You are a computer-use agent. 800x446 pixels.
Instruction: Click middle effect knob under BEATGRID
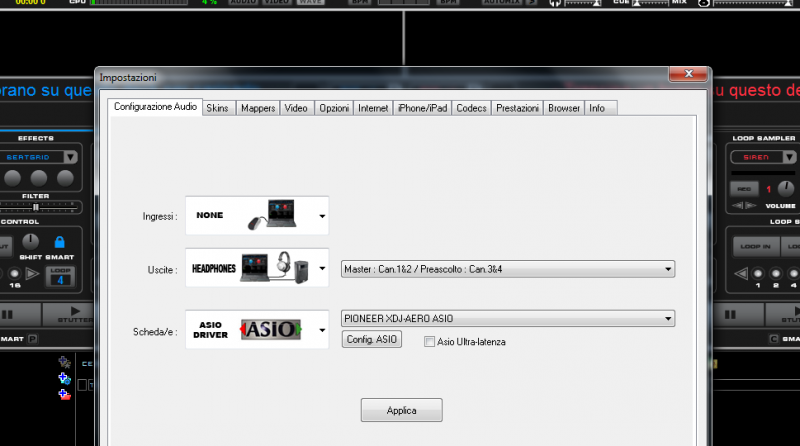39,178
